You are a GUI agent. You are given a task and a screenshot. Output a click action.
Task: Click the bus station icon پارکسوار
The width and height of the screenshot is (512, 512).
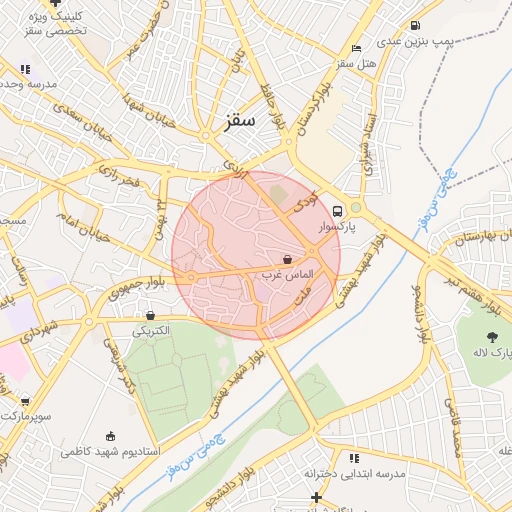pyautogui.click(x=337, y=211)
